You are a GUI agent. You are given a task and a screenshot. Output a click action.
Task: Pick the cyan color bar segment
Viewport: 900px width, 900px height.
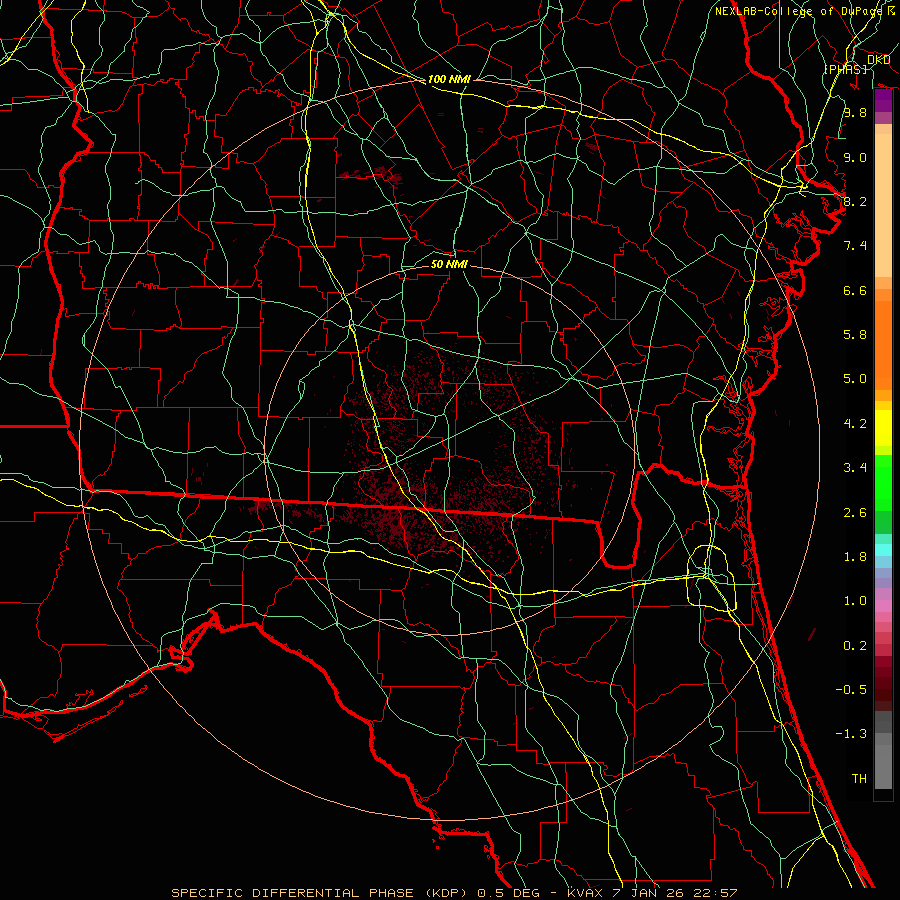[x=883, y=550]
